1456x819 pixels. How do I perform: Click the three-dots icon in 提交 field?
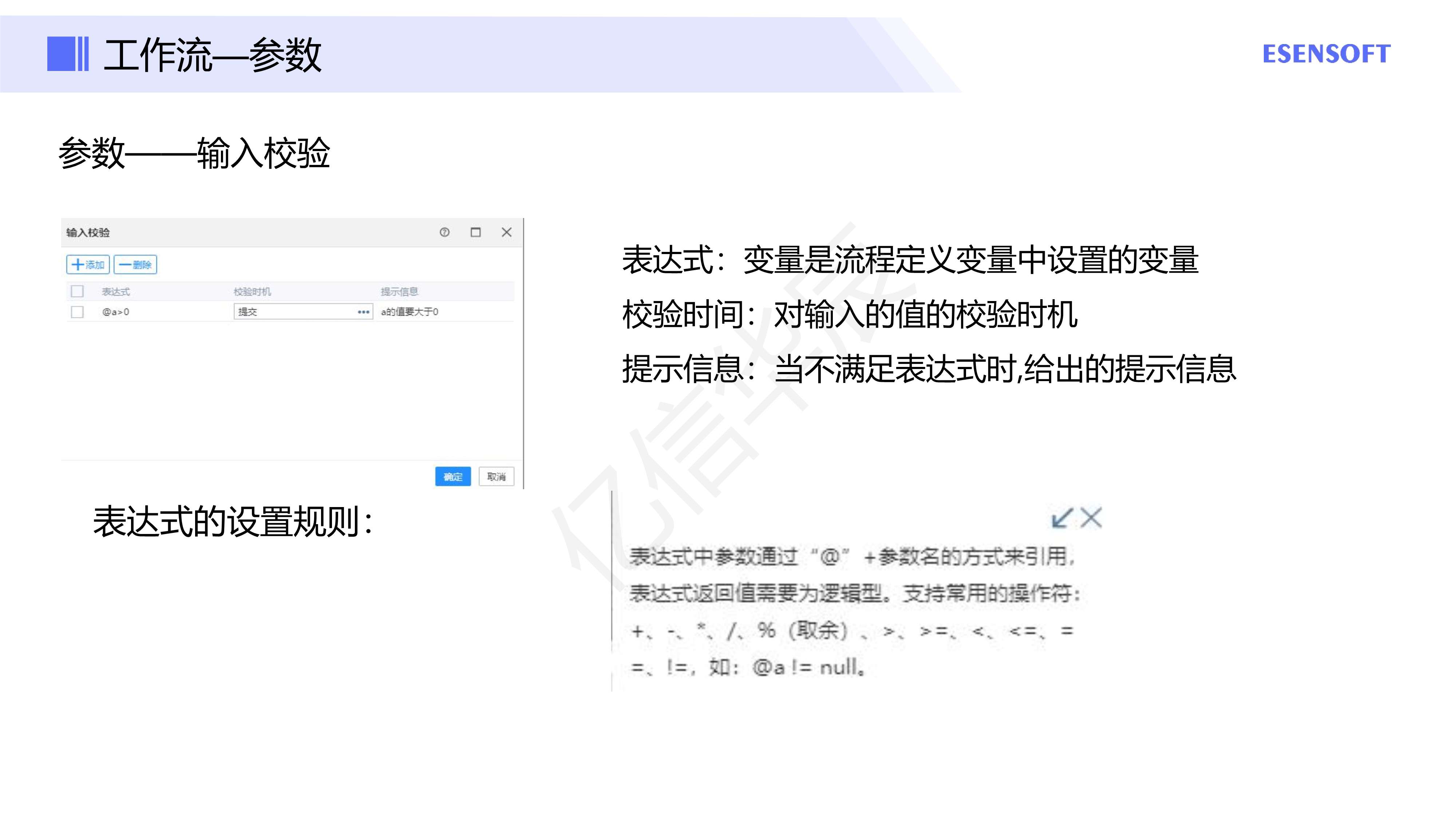pyautogui.click(x=363, y=312)
